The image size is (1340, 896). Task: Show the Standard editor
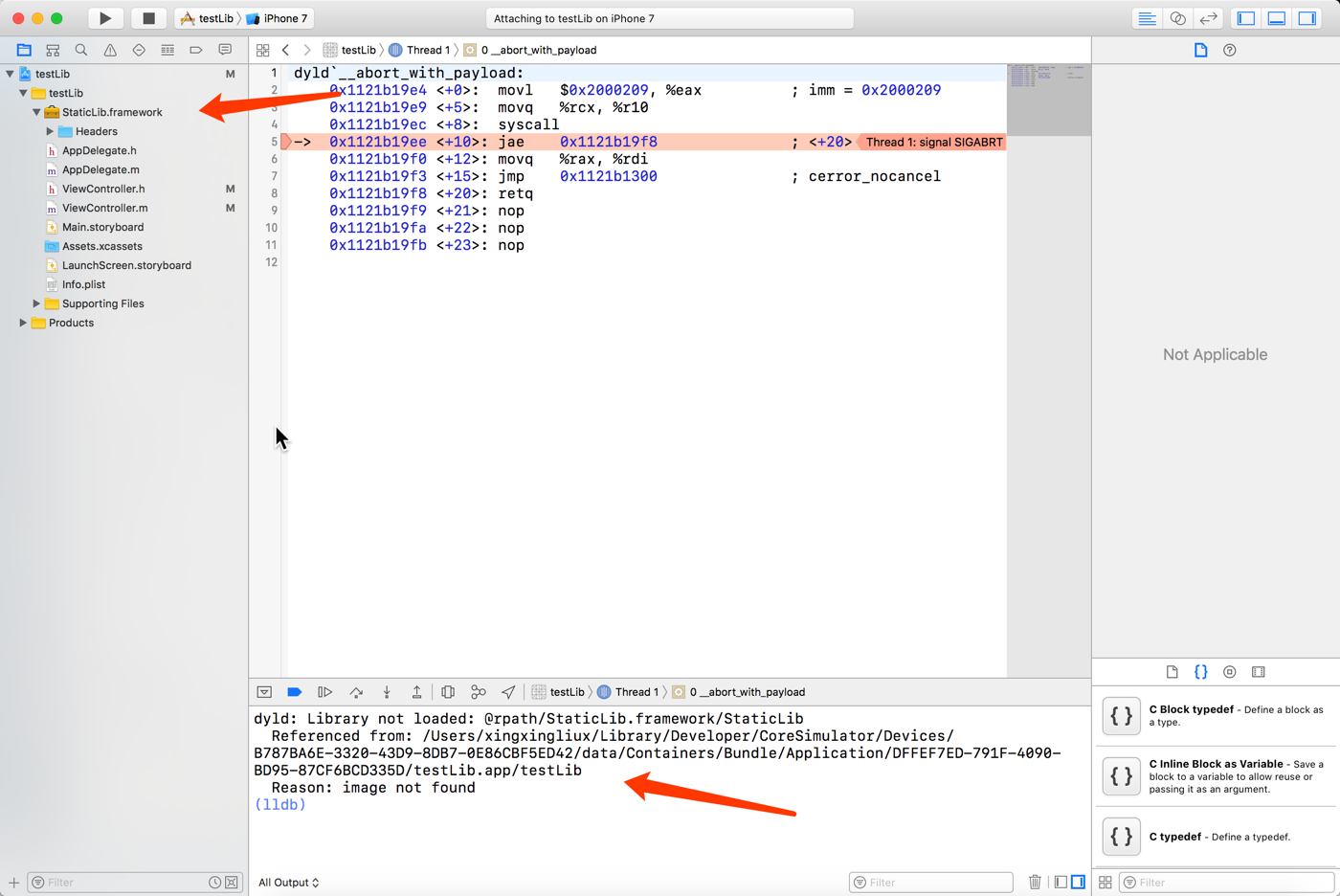click(1147, 18)
